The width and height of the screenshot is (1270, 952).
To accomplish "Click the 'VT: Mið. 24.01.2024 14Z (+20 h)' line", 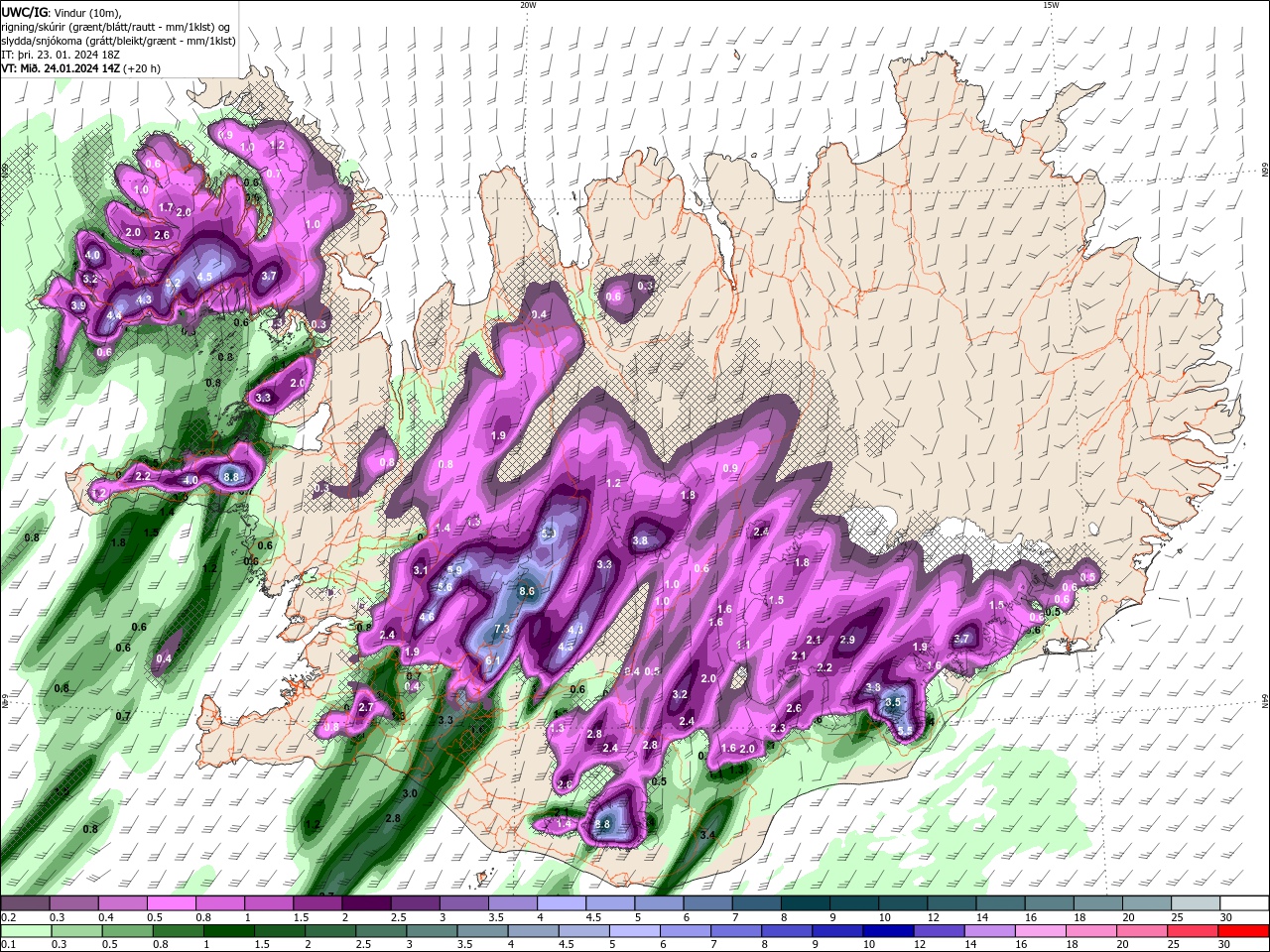I will coord(80,68).
